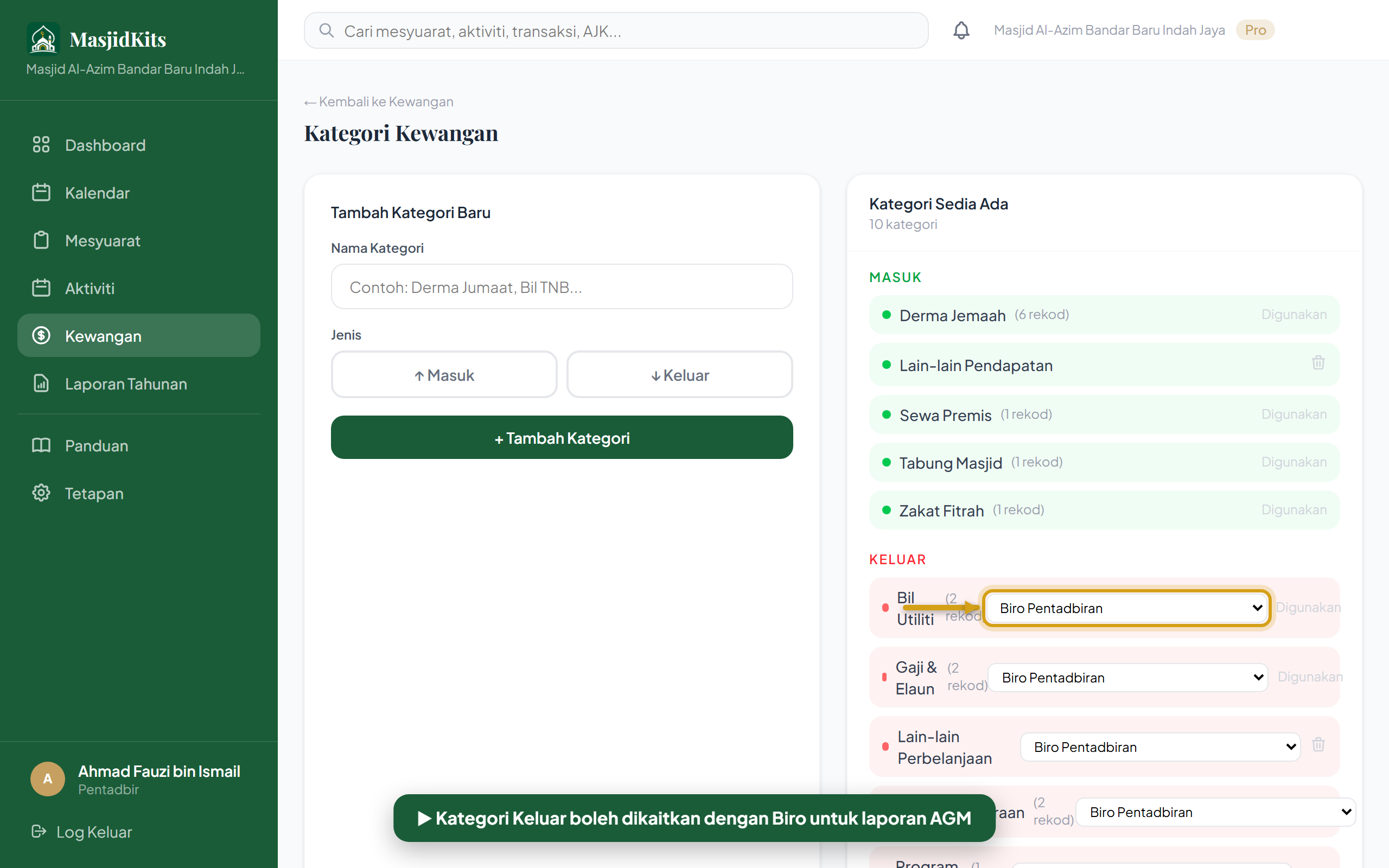The width and height of the screenshot is (1389, 868).
Task: Open the notifications bell
Action: point(961,30)
